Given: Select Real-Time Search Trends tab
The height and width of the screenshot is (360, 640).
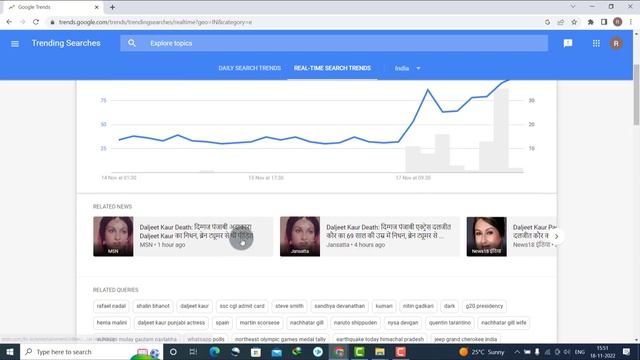Looking at the screenshot, I should pos(332,68).
